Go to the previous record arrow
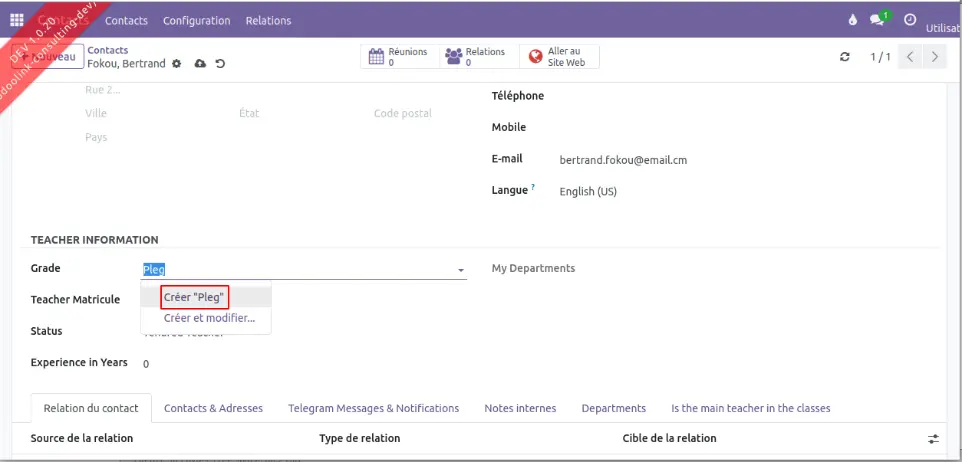The height and width of the screenshot is (462, 962). pos(910,57)
